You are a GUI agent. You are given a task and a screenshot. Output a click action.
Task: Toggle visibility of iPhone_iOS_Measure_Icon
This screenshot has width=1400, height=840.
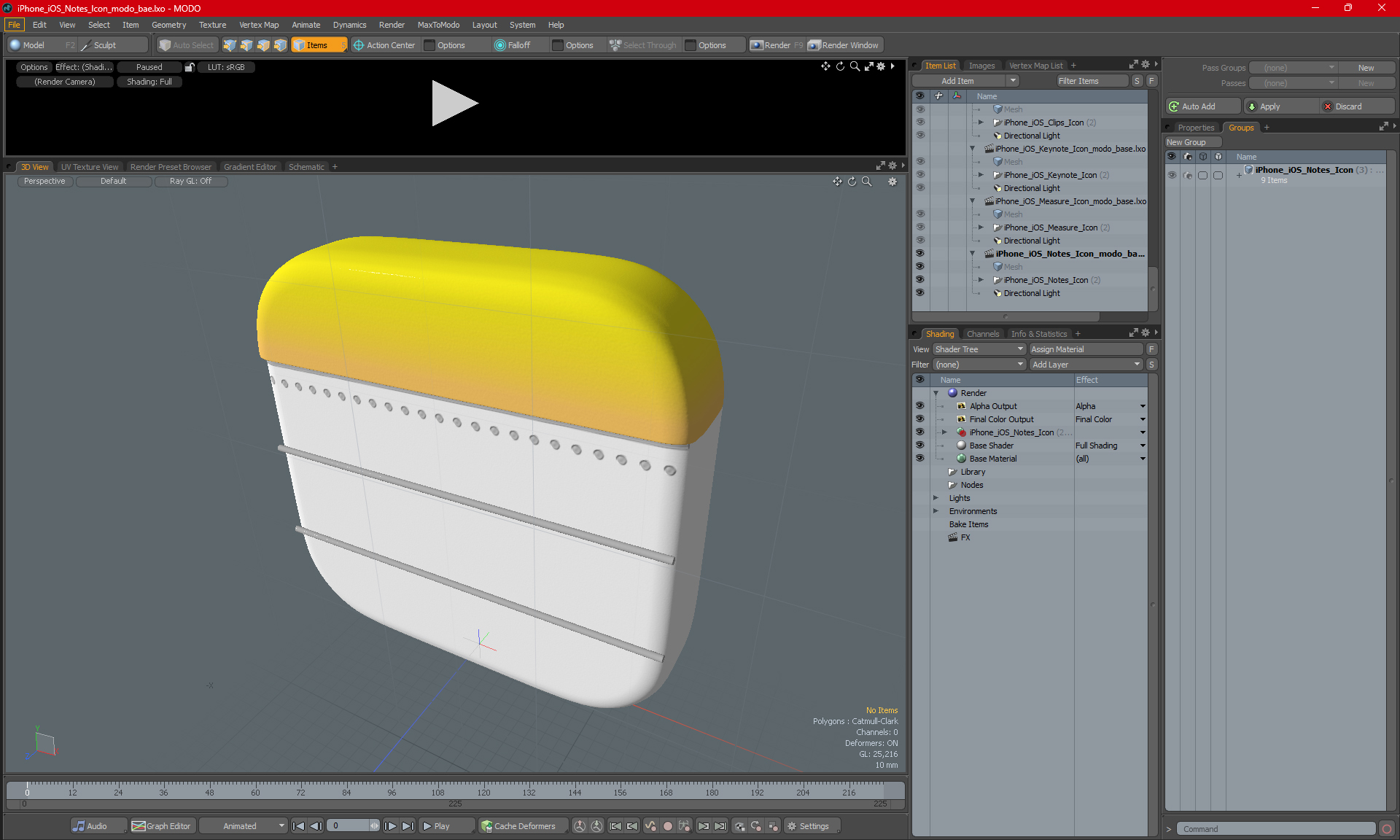pos(920,227)
